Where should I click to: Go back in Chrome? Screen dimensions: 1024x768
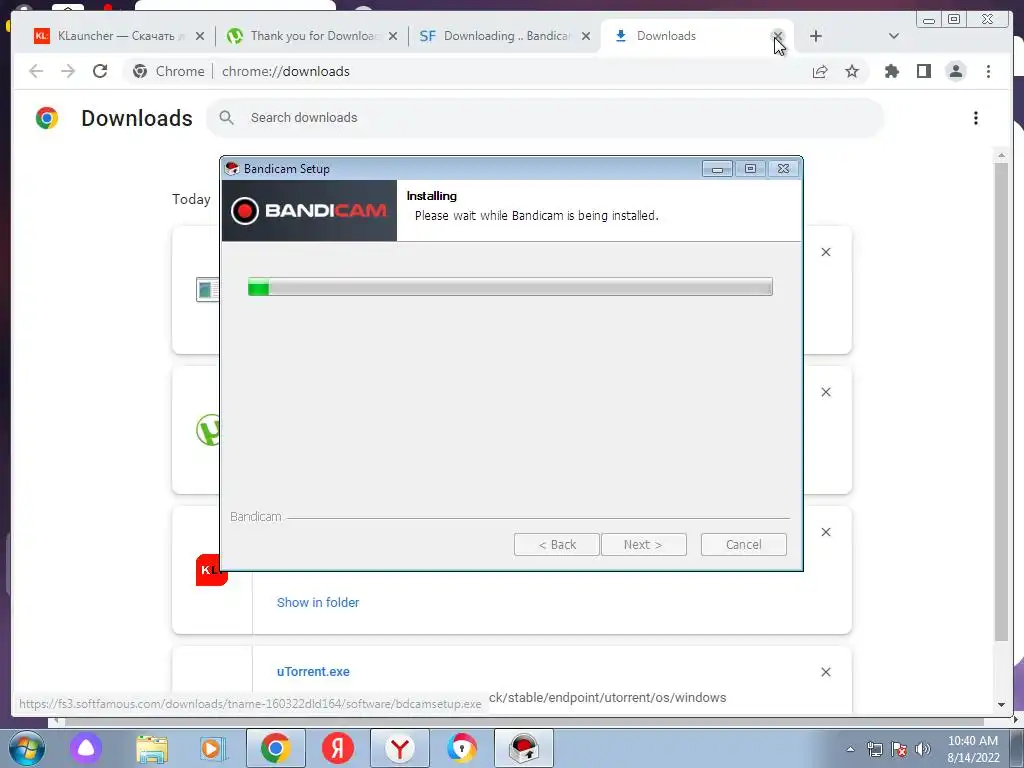37,71
